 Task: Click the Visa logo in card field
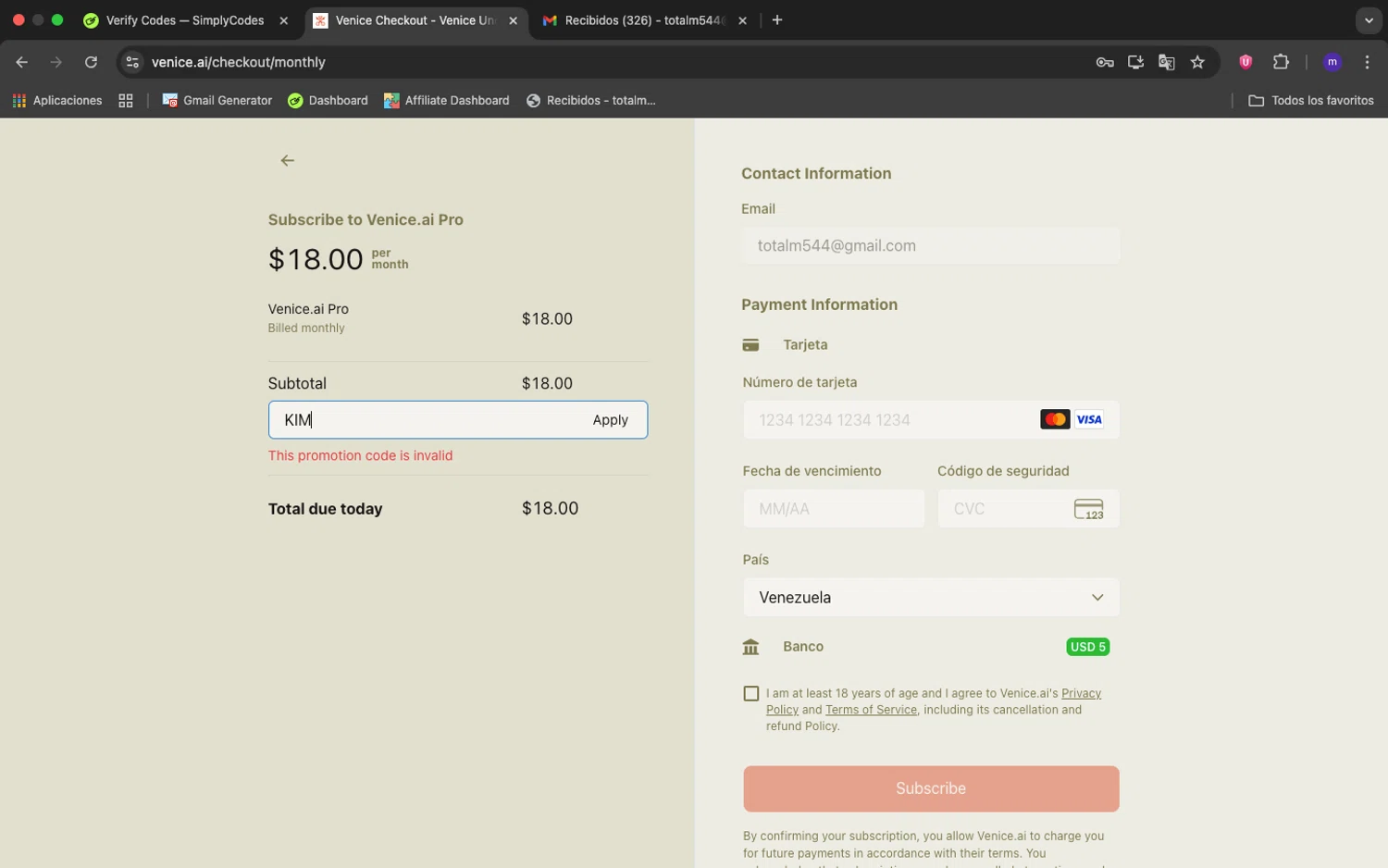[x=1089, y=419]
